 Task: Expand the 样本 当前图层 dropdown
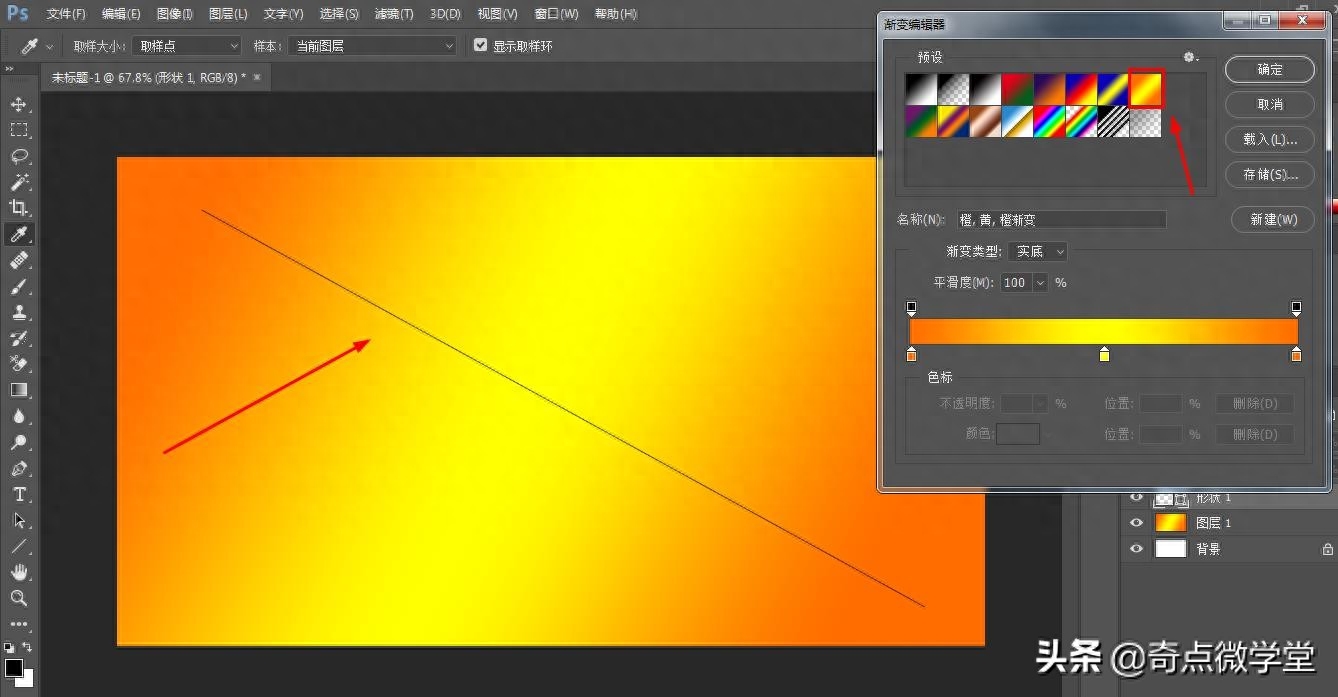click(371, 46)
